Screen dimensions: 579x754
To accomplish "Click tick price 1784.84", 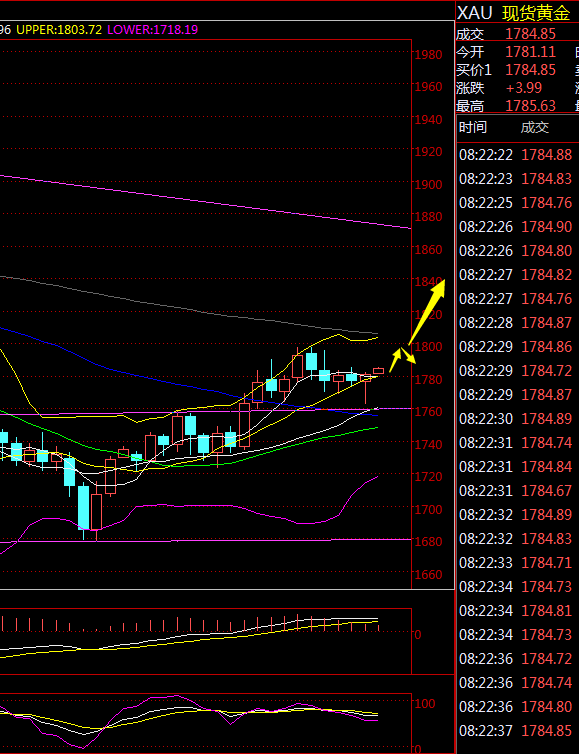I will coord(547,466).
